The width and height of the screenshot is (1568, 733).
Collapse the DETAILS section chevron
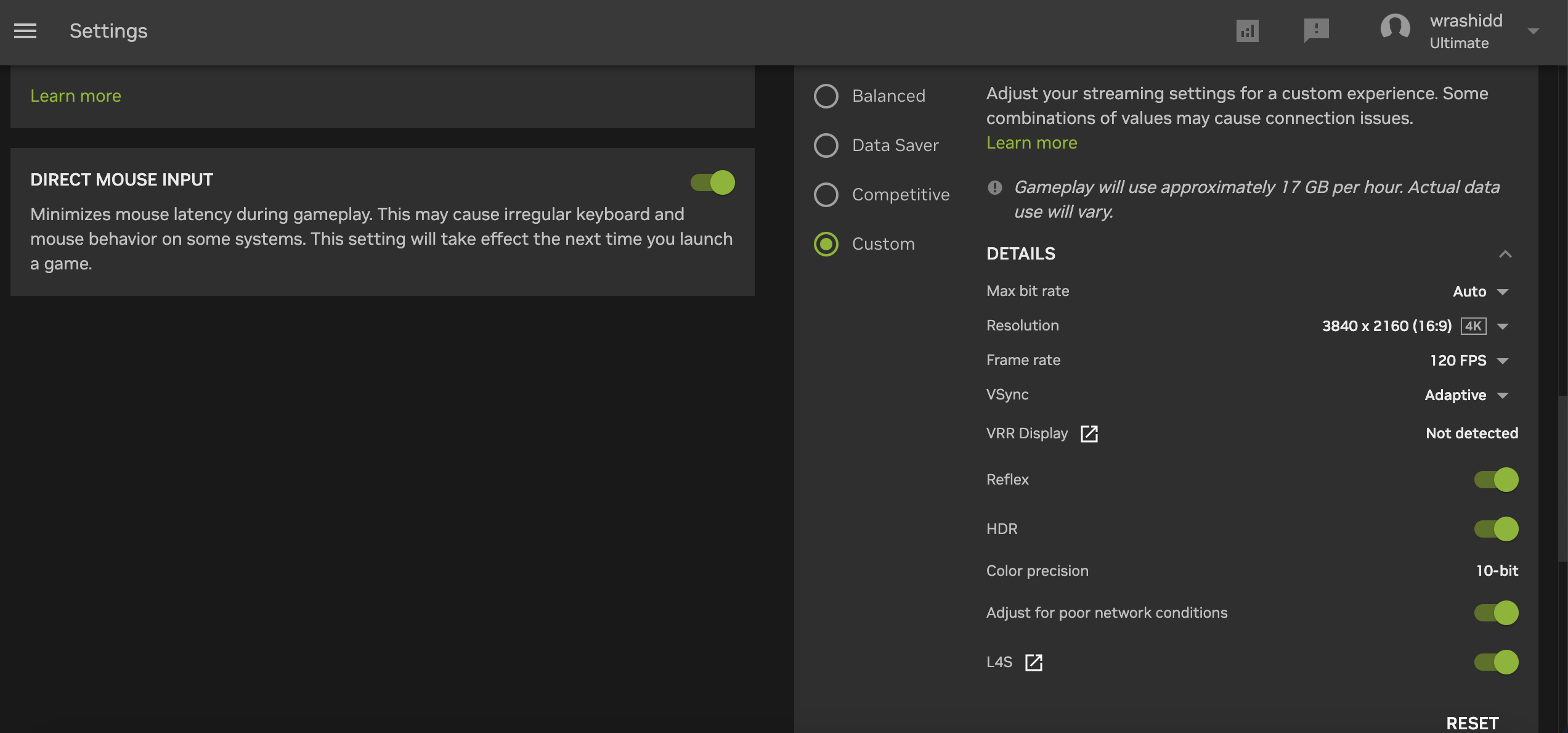pos(1505,254)
